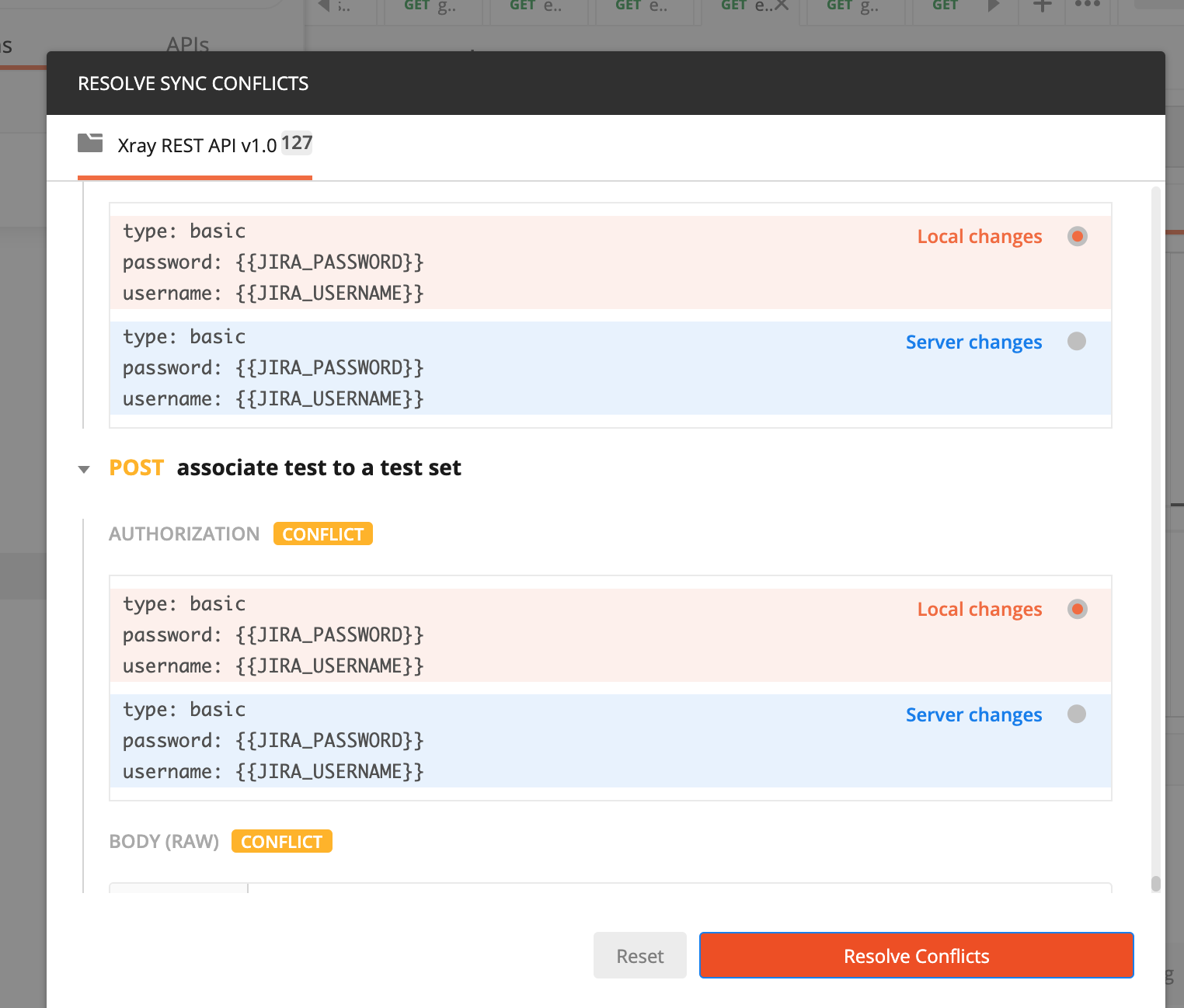Click the CONFLICT badge next to AUTHORIZATION
This screenshot has width=1184, height=1008.
pos(322,534)
